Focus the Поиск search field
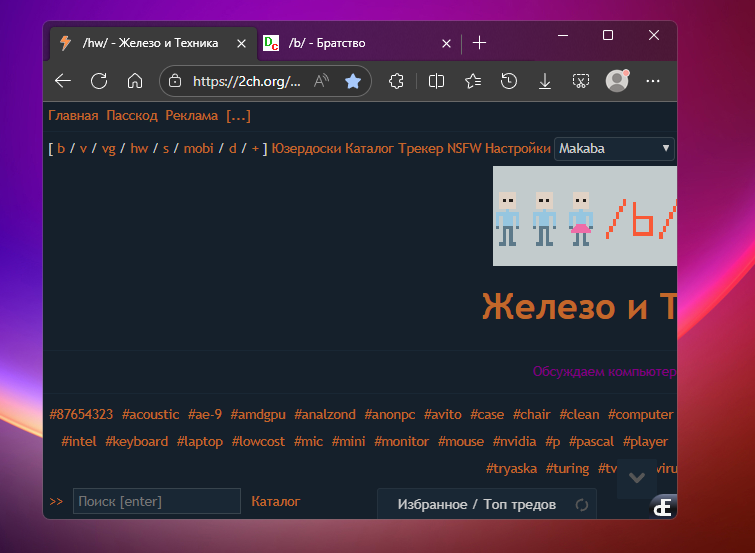The width and height of the screenshot is (755, 553). (x=157, y=501)
